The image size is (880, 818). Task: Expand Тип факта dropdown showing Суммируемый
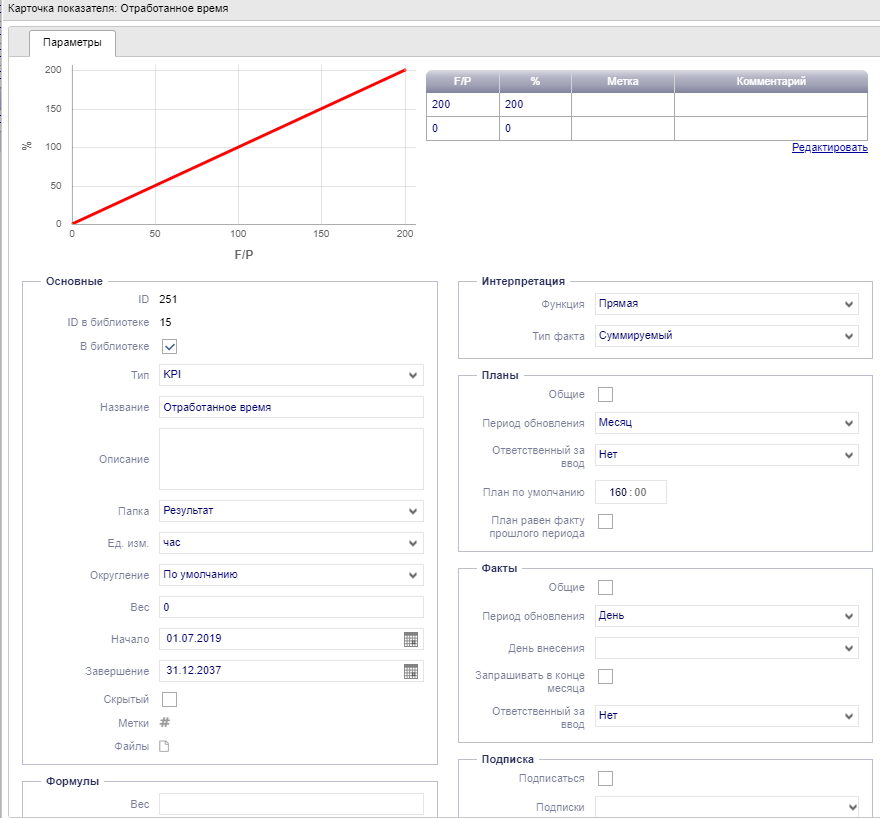[726, 336]
